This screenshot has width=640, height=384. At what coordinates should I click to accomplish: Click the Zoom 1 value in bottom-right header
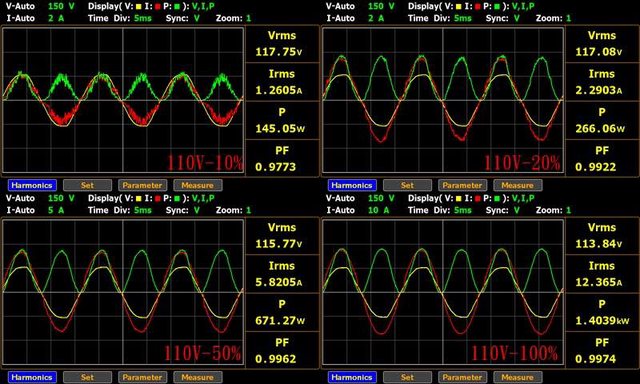(569, 210)
